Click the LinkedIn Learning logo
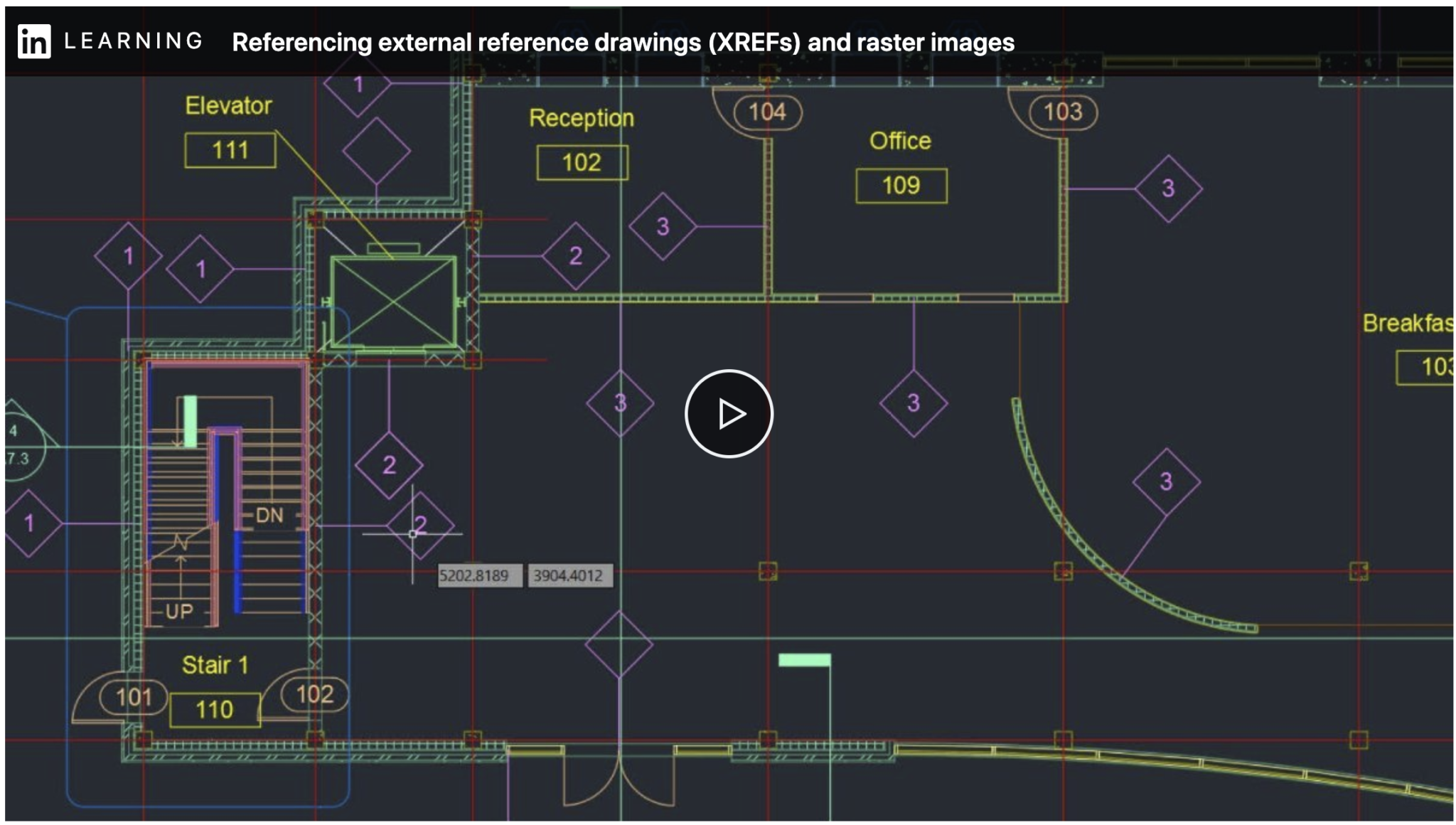Screen dimensions: 1456x825 (34, 41)
